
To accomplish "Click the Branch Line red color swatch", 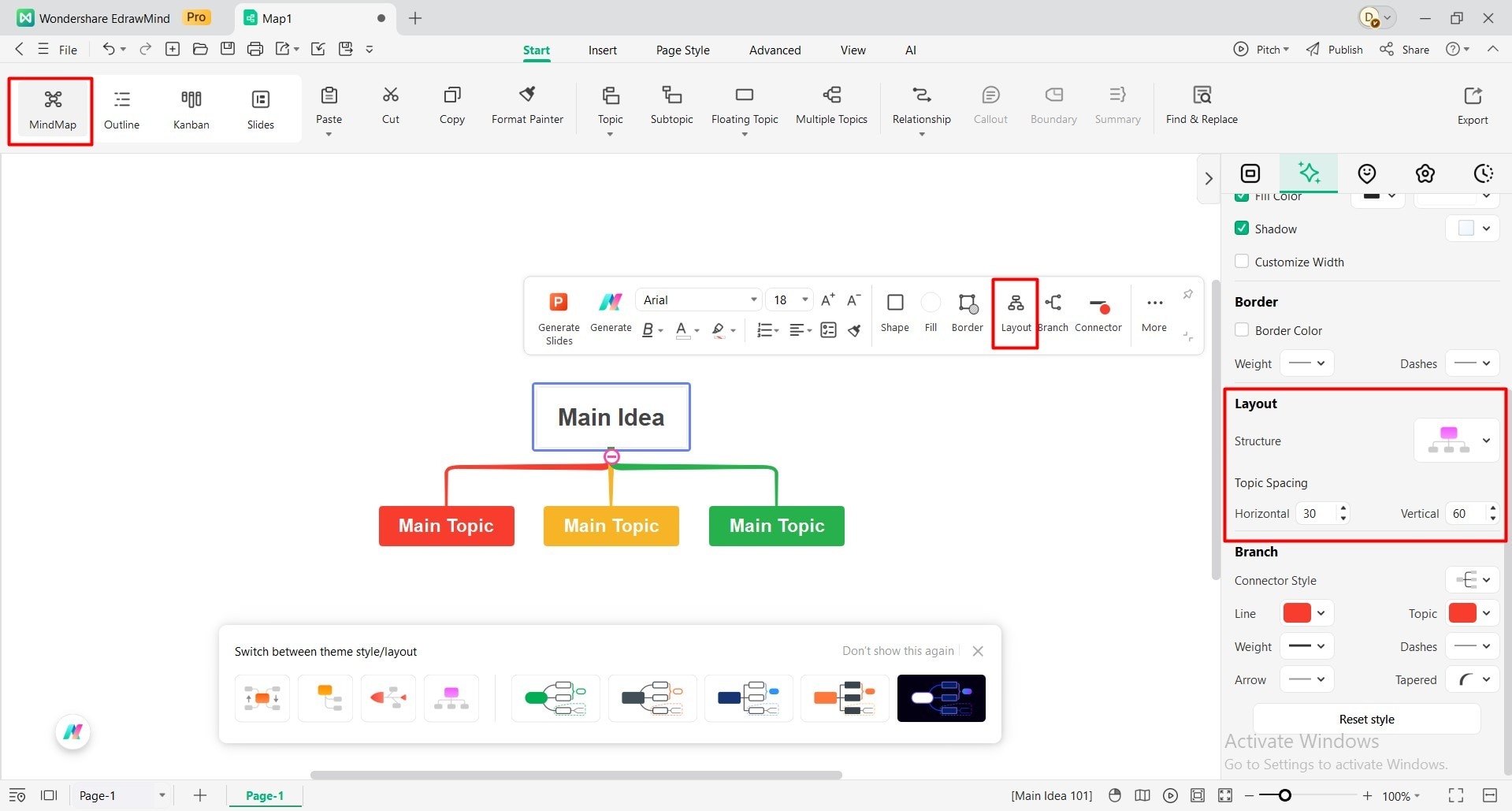I will 1297,613.
